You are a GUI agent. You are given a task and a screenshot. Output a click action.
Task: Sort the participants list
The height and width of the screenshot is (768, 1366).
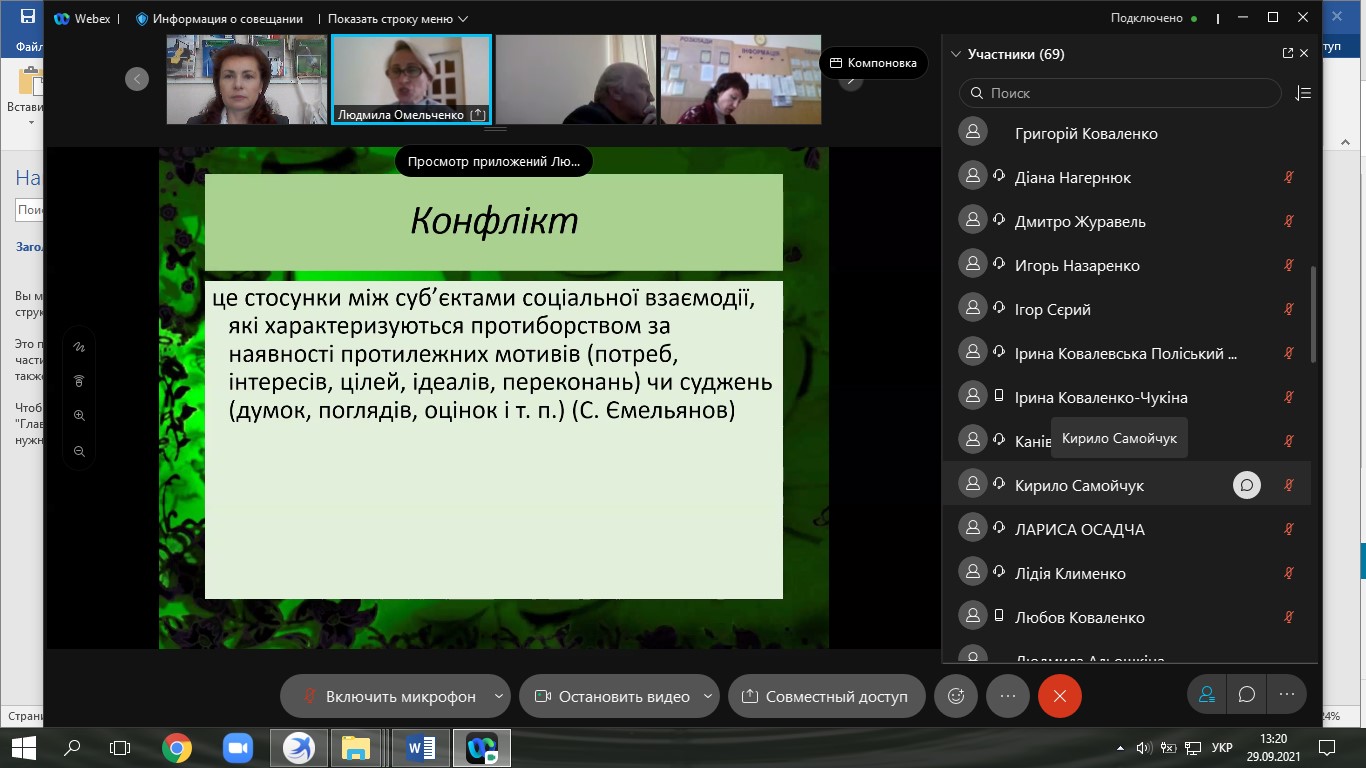pos(1302,93)
